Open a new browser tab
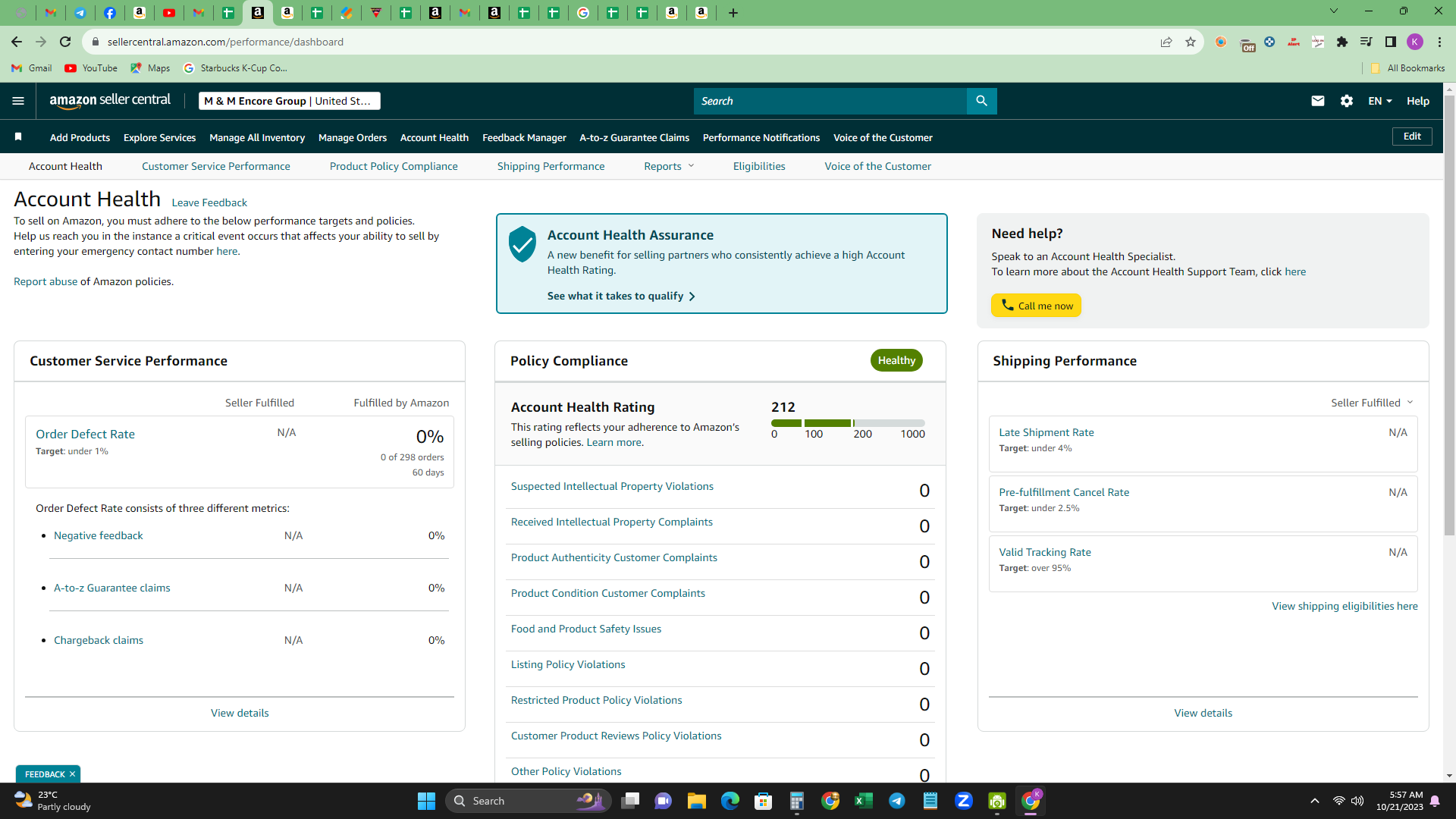The image size is (1456, 819). point(733,13)
